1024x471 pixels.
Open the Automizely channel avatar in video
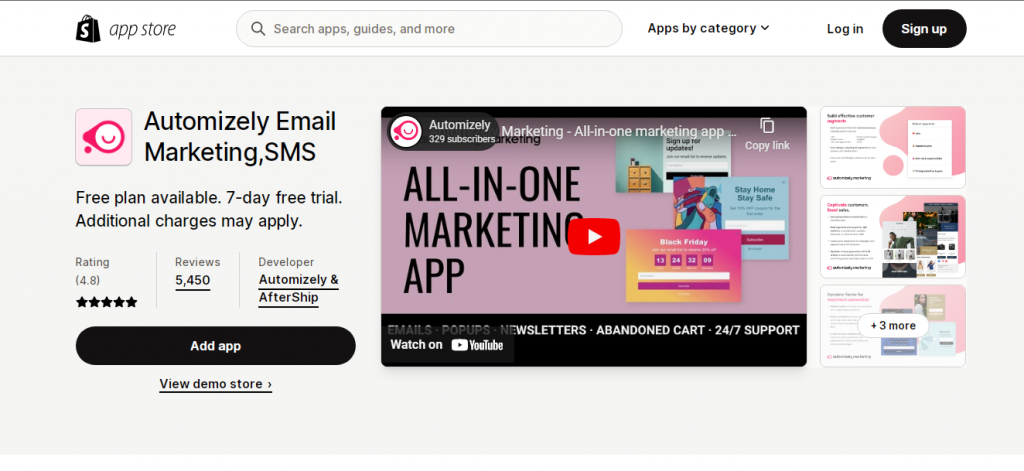(x=406, y=131)
